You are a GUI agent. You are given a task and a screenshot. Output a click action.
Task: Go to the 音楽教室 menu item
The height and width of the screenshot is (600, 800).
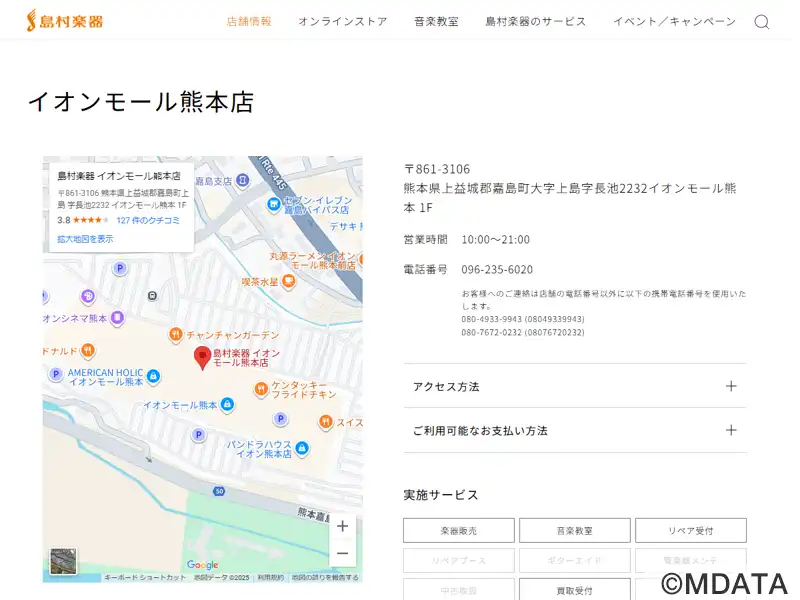436,21
